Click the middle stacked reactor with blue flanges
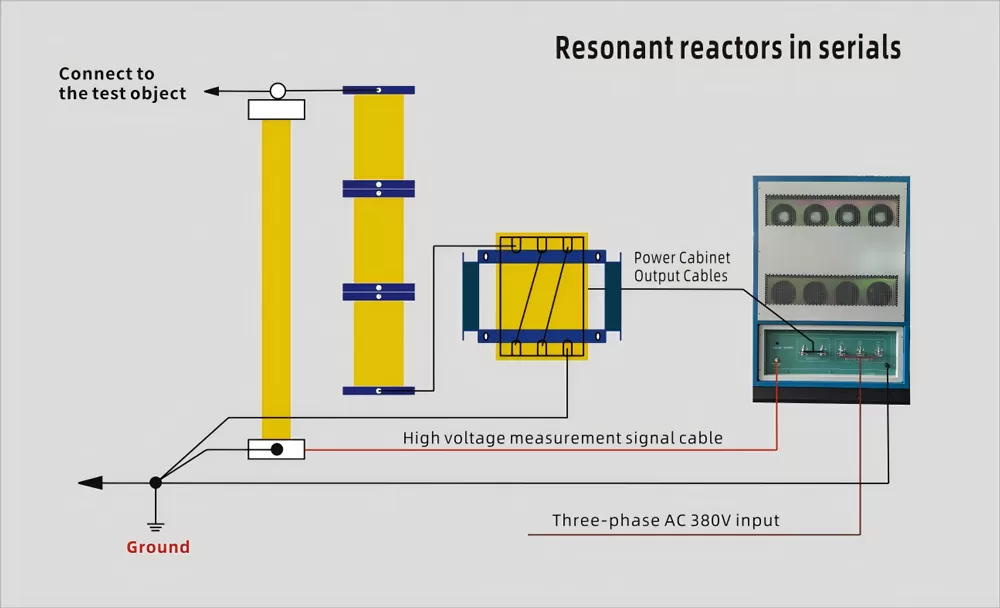The image size is (1000, 608). (378, 240)
